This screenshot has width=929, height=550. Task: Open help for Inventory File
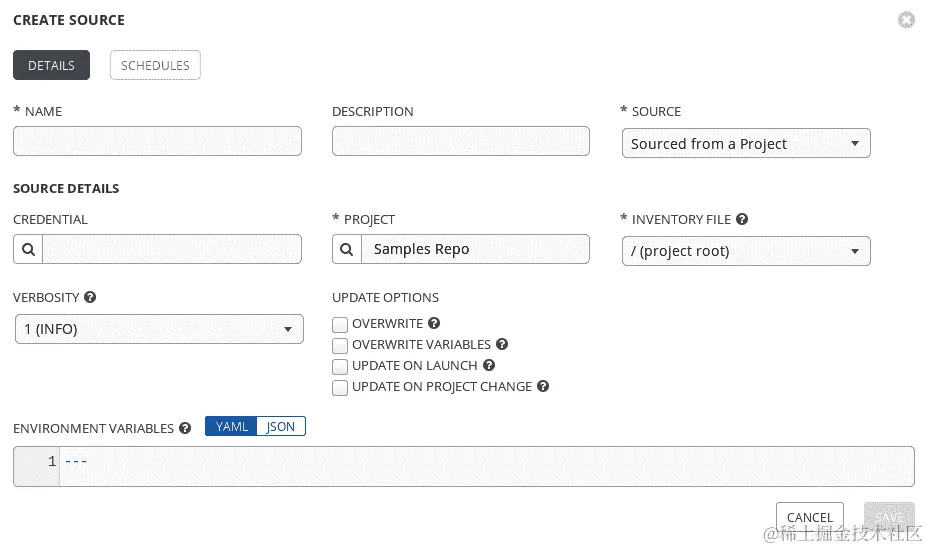point(742,219)
